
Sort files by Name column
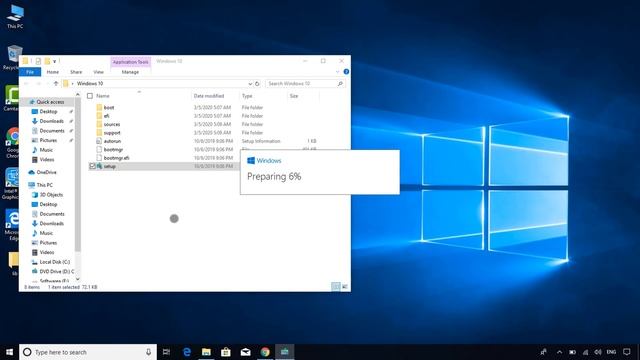pyautogui.click(x=102, y=96)
